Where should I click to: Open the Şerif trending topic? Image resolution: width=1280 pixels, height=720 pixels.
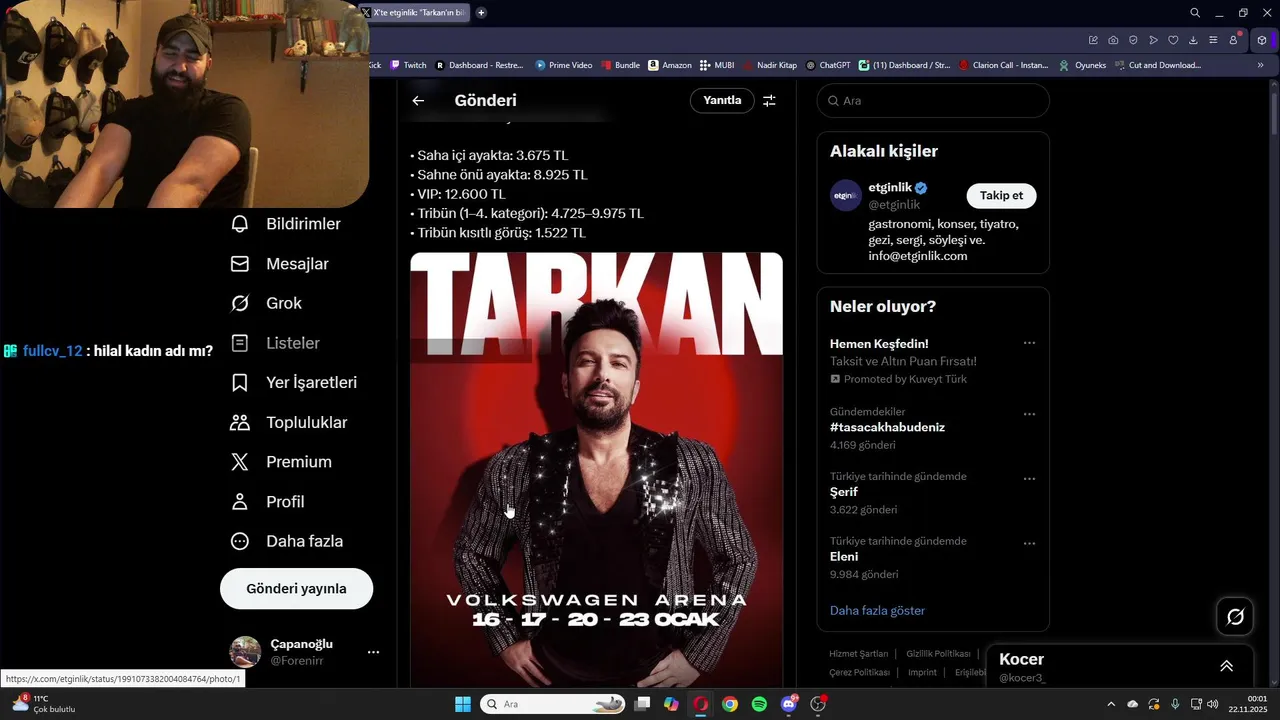point(843,492)
